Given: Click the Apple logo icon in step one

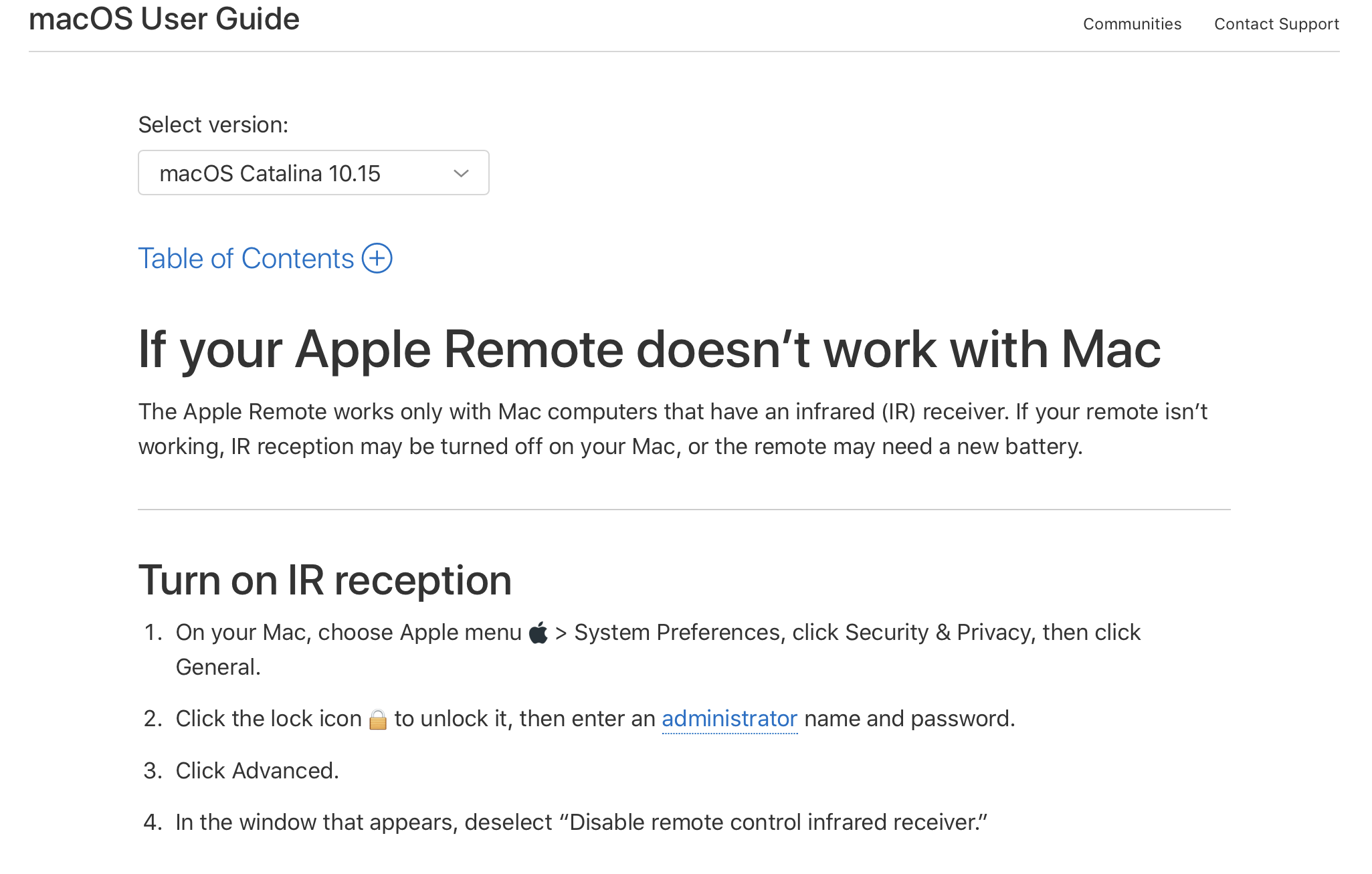Looking at the screenshot, I should click(x=538, y=633).
